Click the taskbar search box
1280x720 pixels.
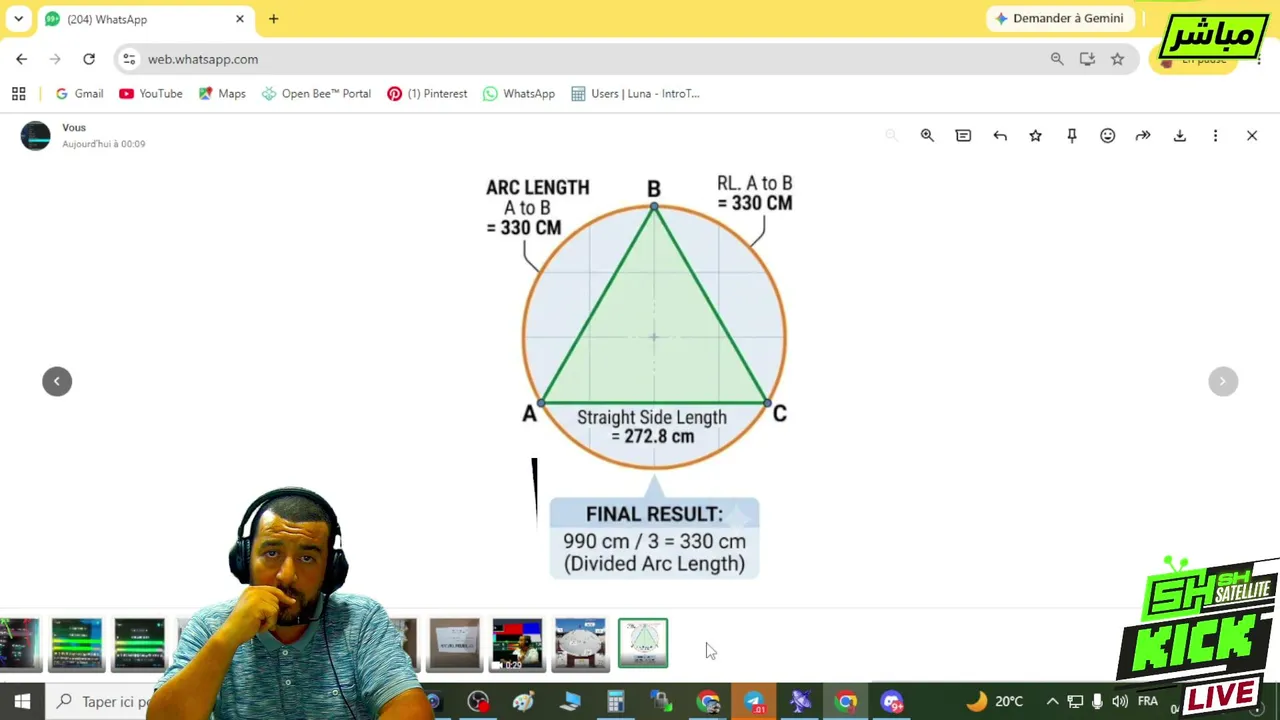point(100,702)
